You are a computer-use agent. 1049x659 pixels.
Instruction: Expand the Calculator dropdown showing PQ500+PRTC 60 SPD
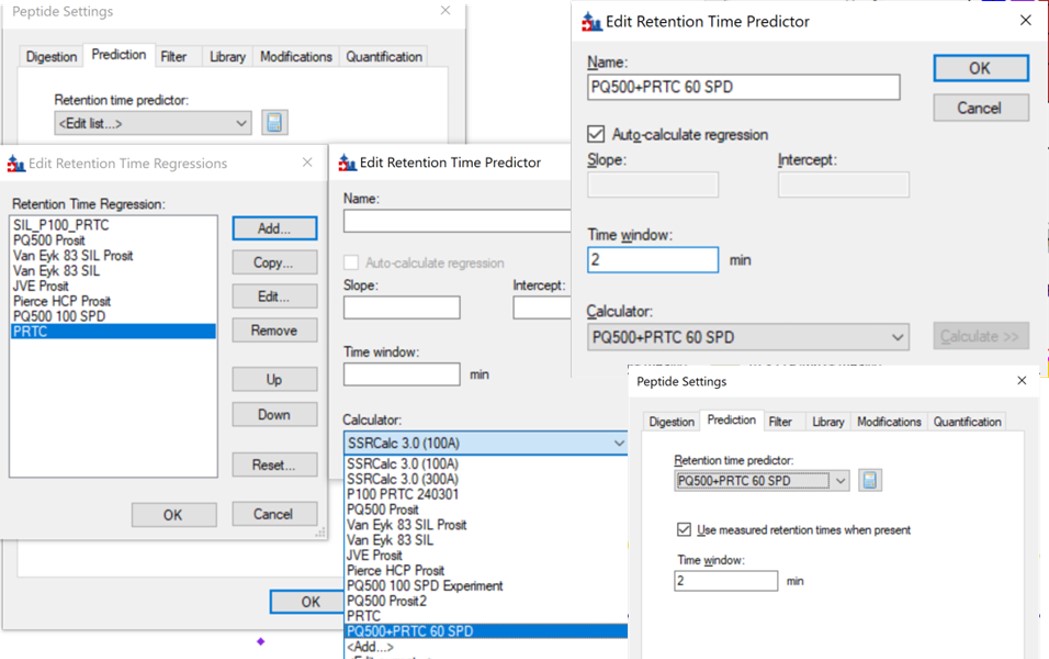point(748,337)
